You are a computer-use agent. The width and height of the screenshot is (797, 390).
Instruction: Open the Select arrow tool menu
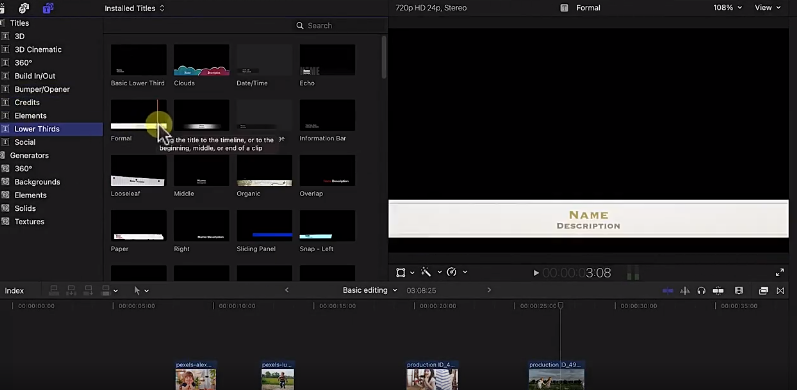141,290
